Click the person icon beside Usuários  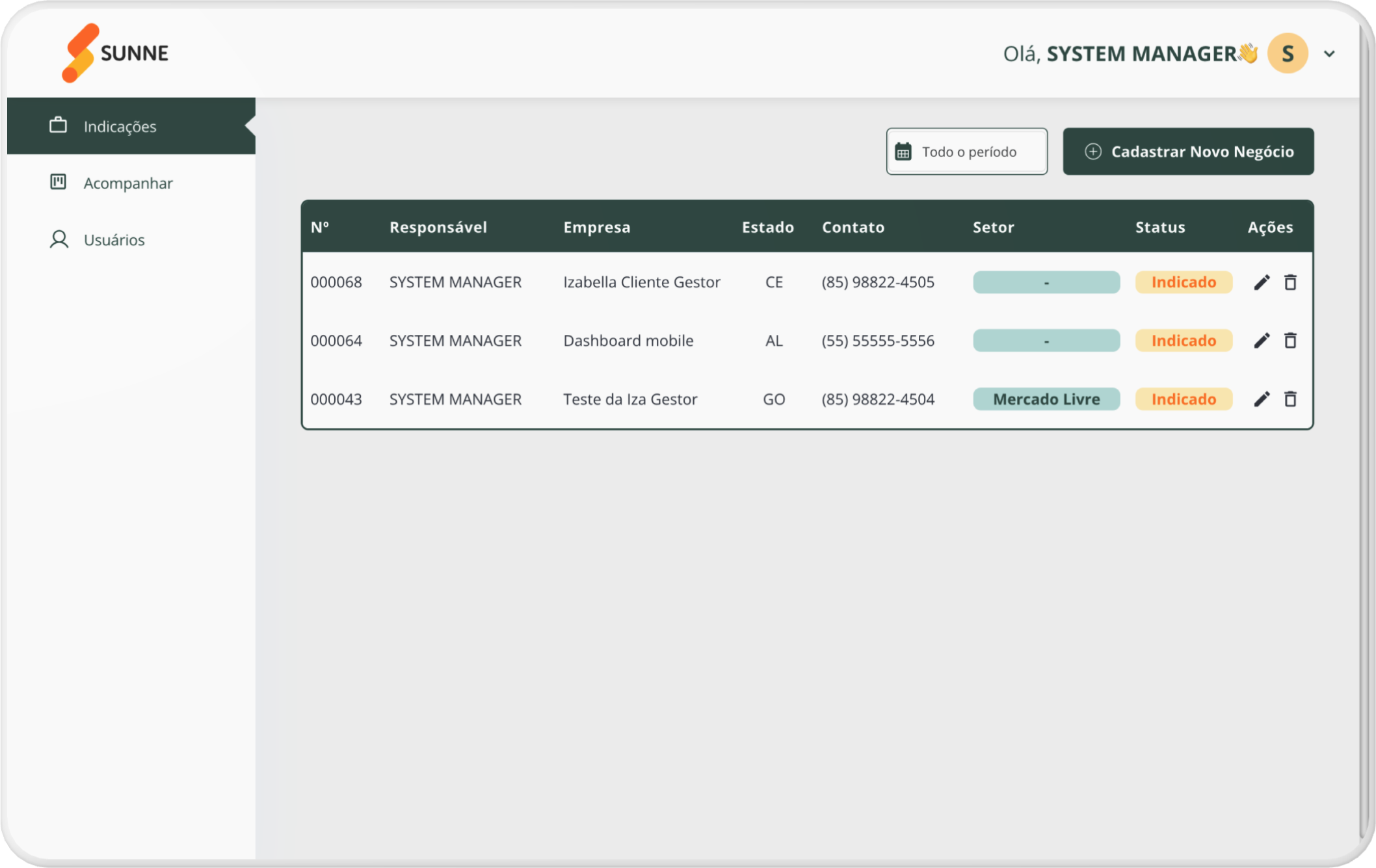59,239
